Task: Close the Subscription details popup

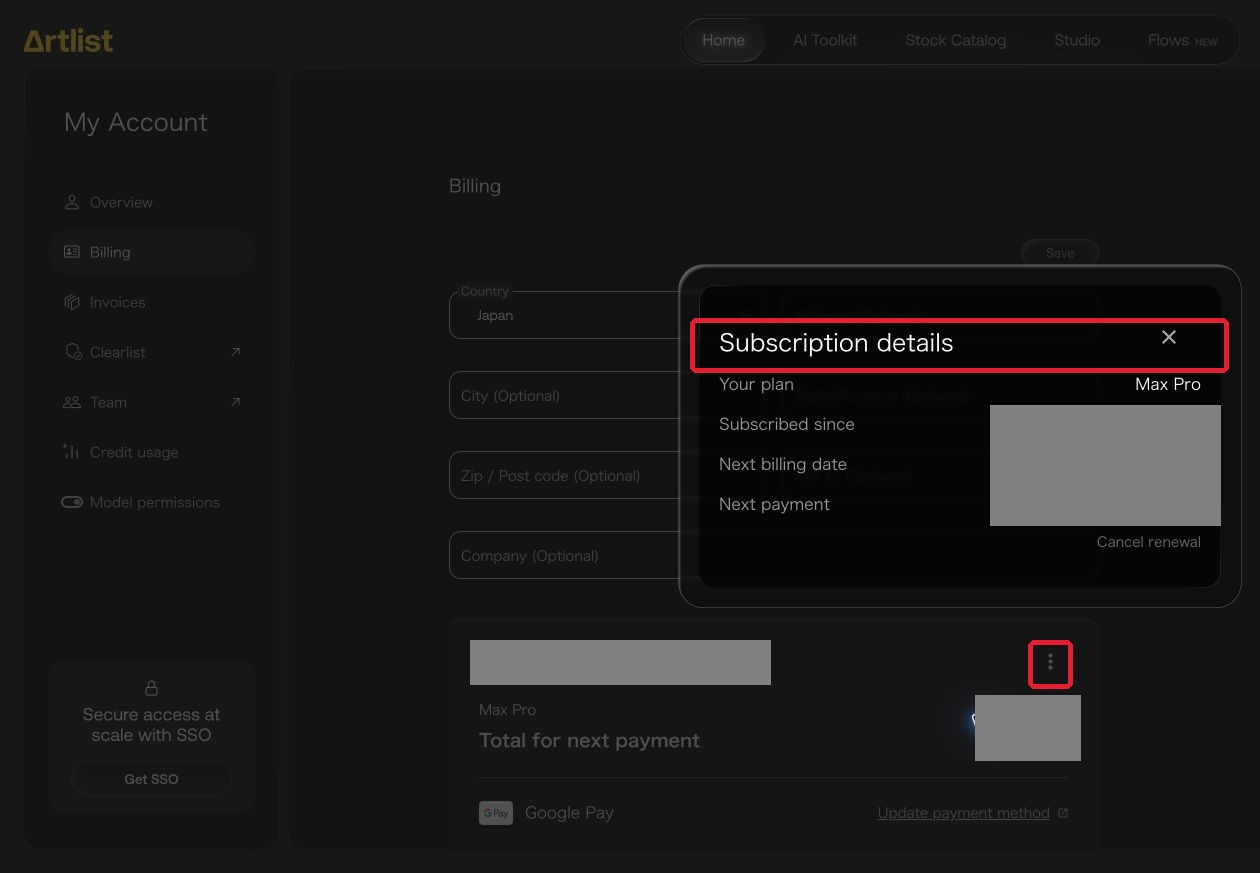Action: 1169,337
